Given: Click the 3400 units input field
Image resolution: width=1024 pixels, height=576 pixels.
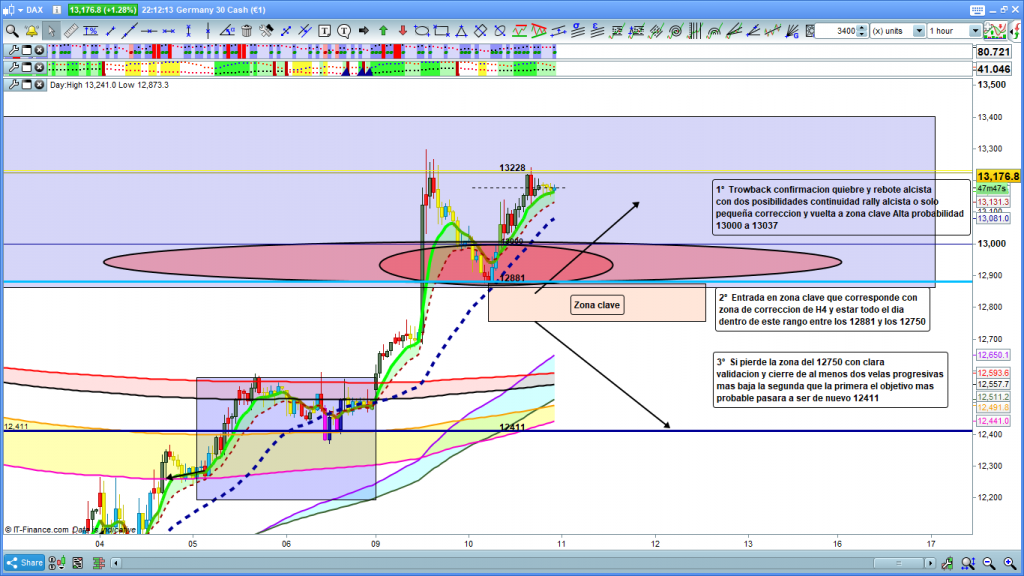Looking at the screenshot, I should tap(836, 31).
